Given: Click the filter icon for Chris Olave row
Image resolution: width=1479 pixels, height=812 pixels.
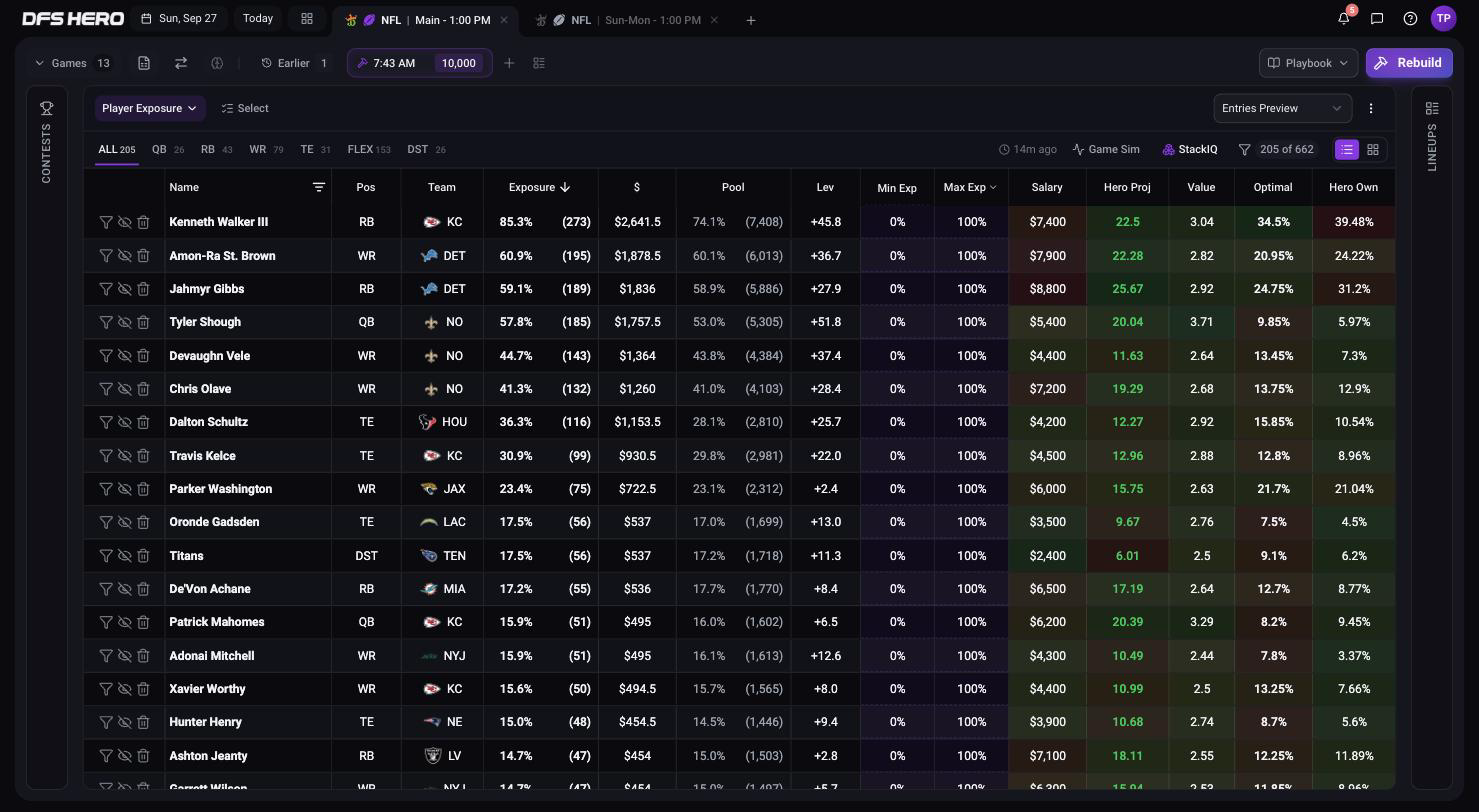Looking at the screenshot, I should [106, 389].
